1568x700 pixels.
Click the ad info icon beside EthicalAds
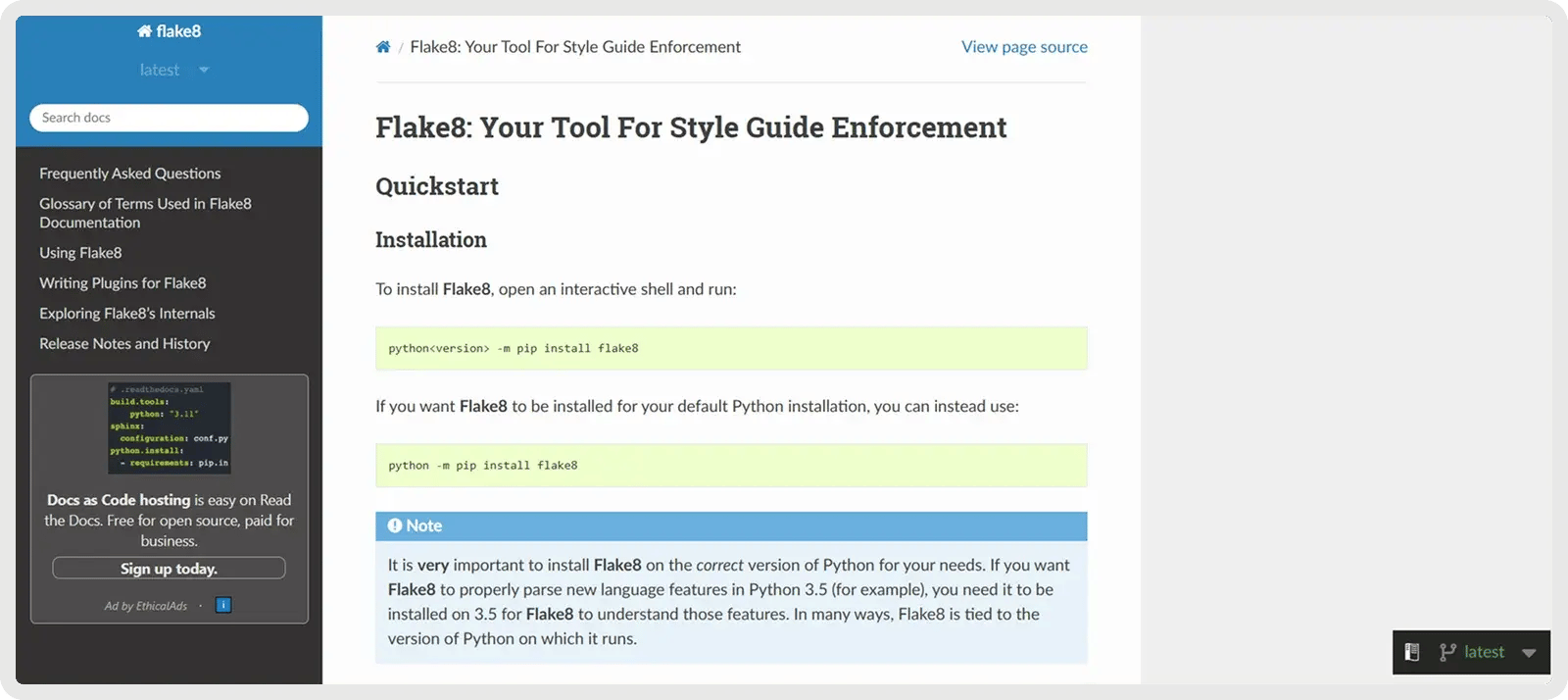coord(223,605)
